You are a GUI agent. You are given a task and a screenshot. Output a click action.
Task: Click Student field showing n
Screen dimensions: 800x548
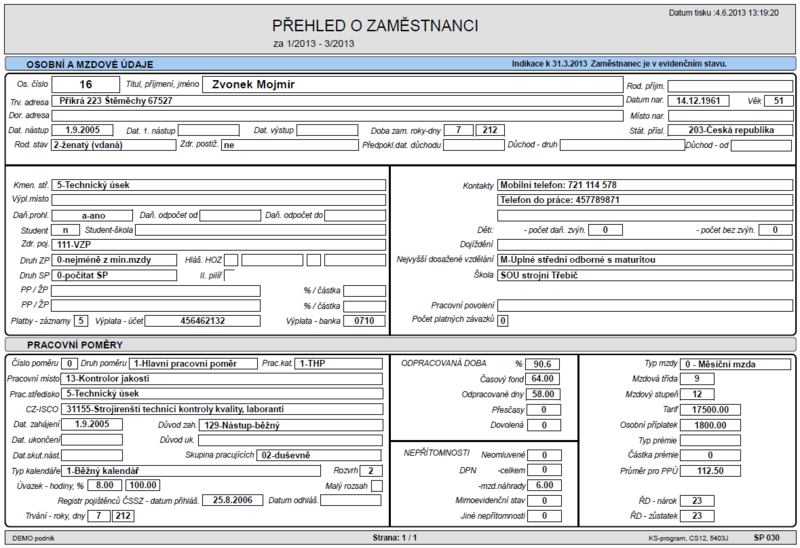(x=65, y=230)
